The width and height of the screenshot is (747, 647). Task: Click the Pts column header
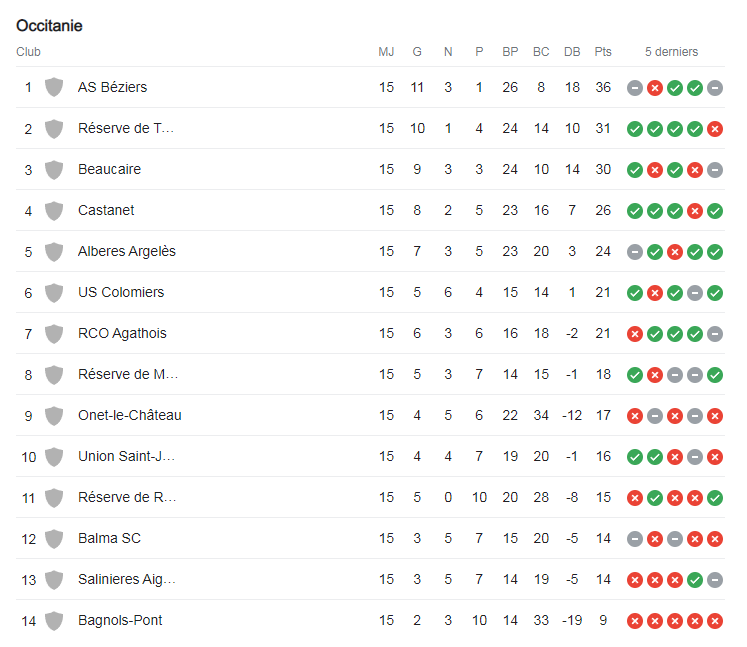pyautogui.click(x=603, y=51)
